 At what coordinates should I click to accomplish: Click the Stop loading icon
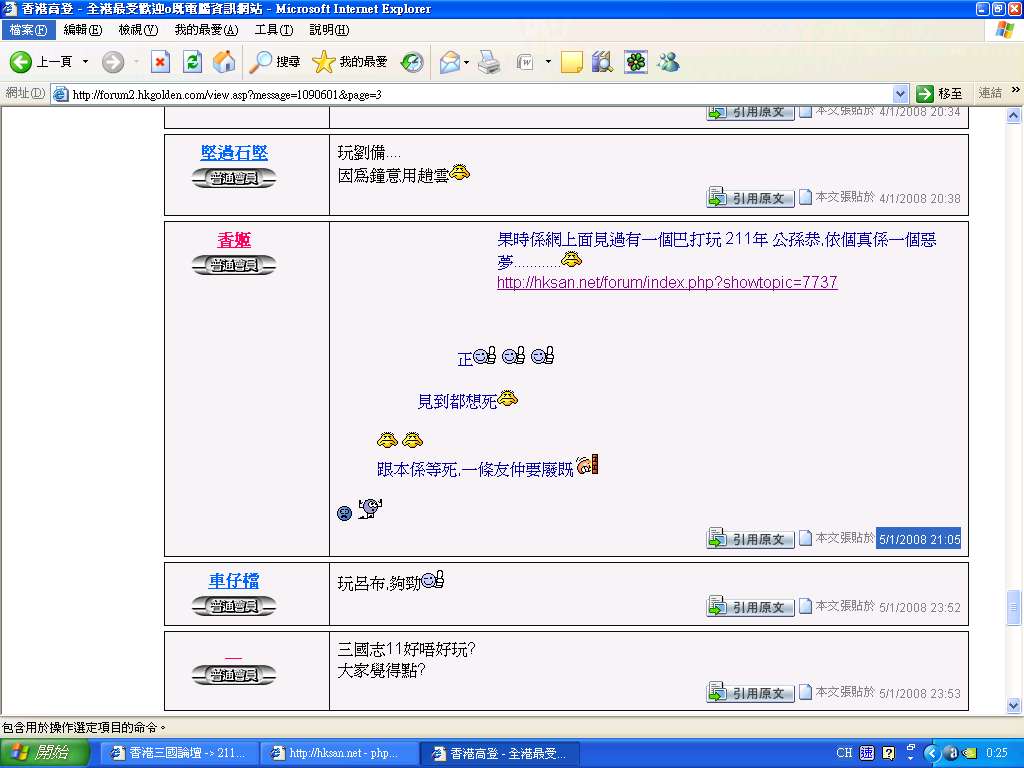160,62
